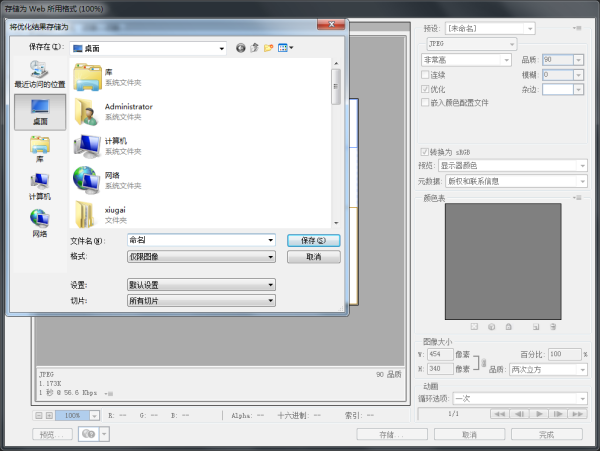
Task: Open the 格式 format dropdown
Action: tap(199, 257)
